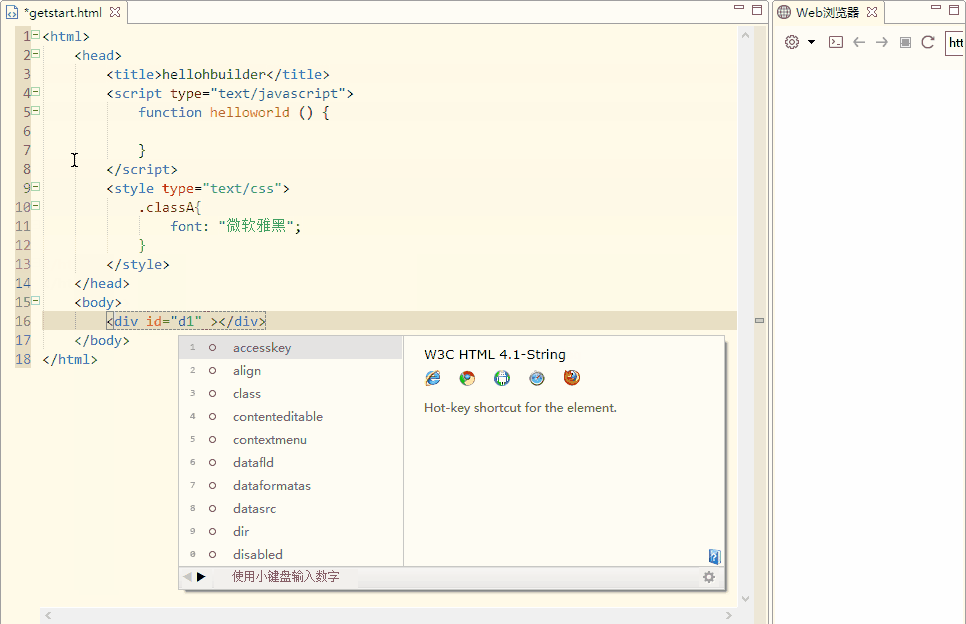The width and height of the screenshot is (966, 624).
Task: Collapse the head tag on line 2
Action: pos(36,54)
